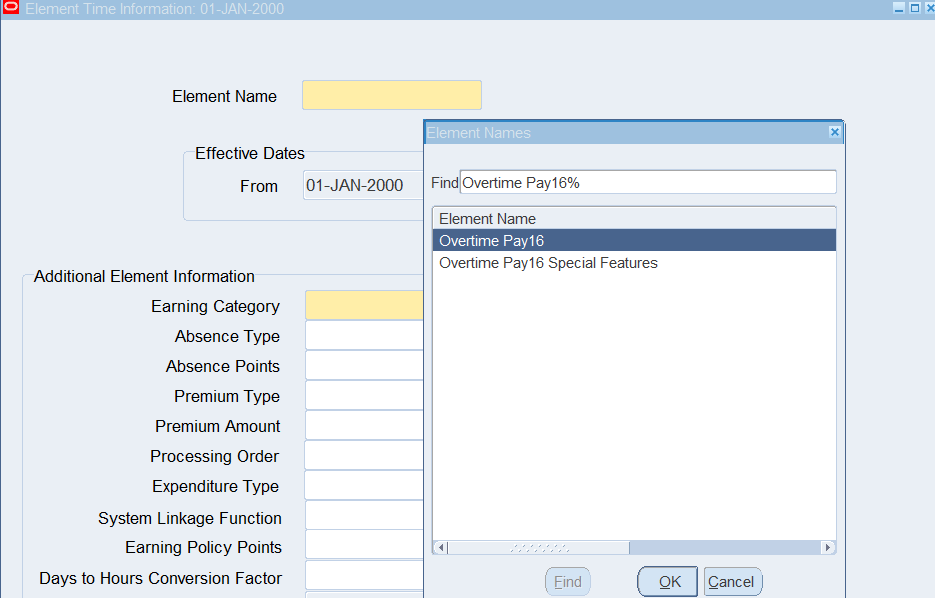Screen dimensions: 935x598
Task: Focus the Premium Amount field
Action: coord(364,426)
